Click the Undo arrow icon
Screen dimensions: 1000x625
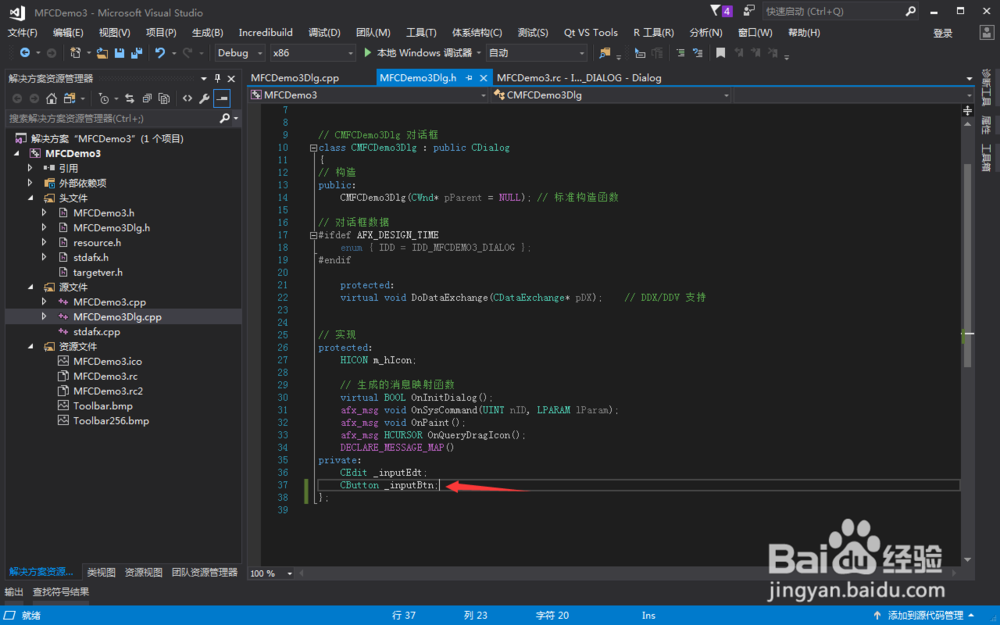160,53
